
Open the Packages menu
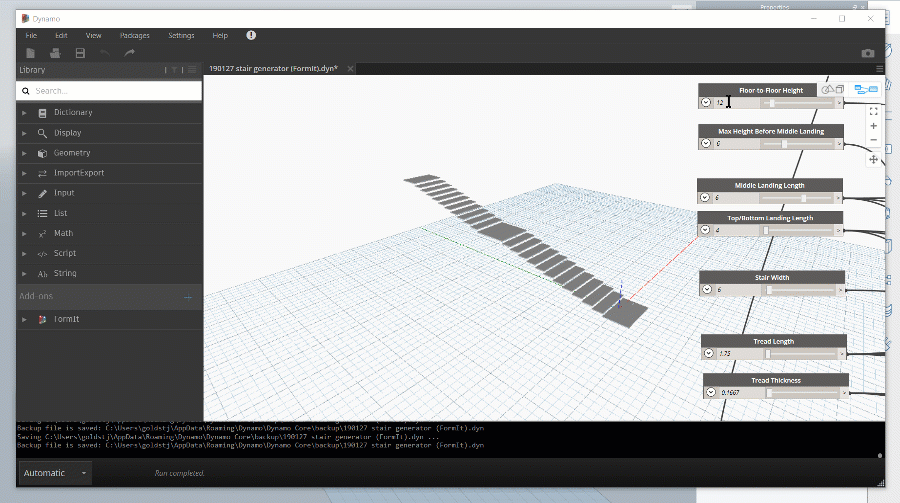(x=135, y=36)
